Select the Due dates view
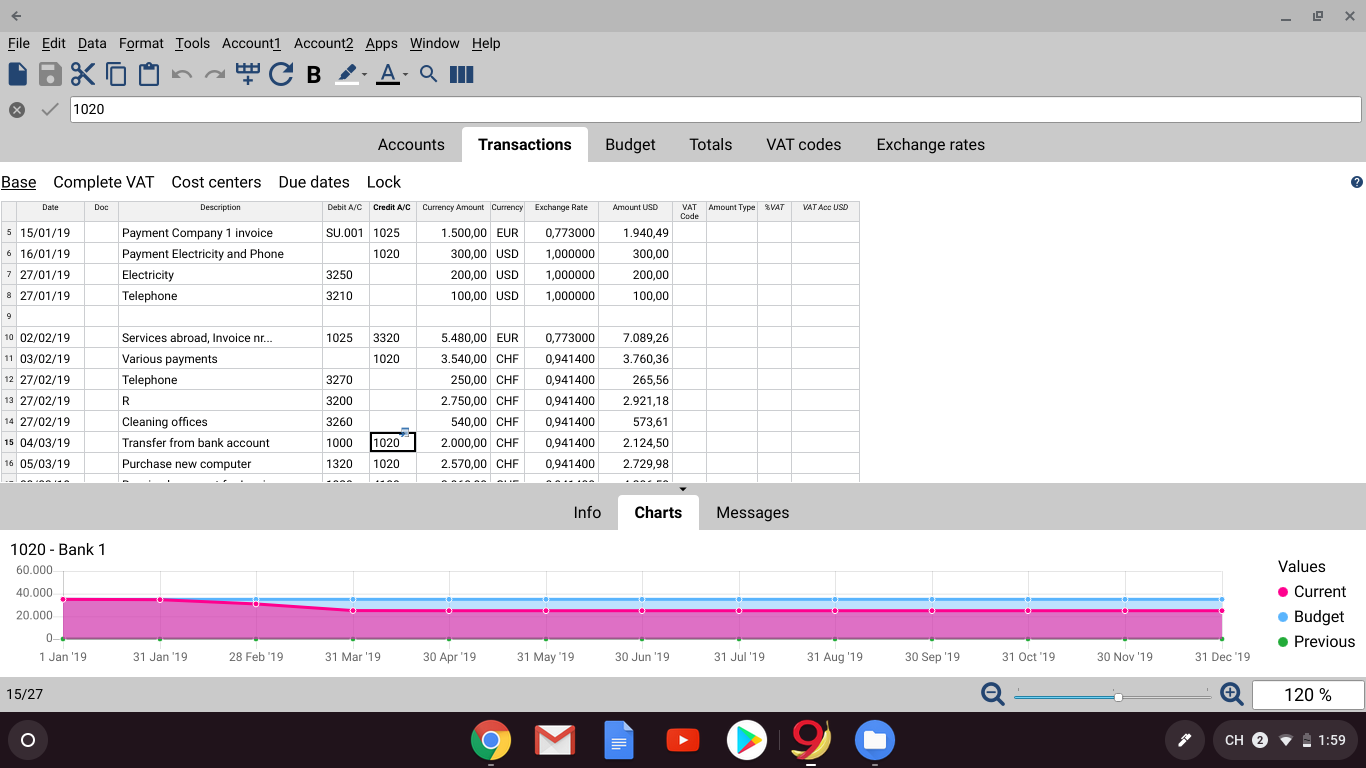This screenshot has height=768, width=1366. (x=314, y=182)
